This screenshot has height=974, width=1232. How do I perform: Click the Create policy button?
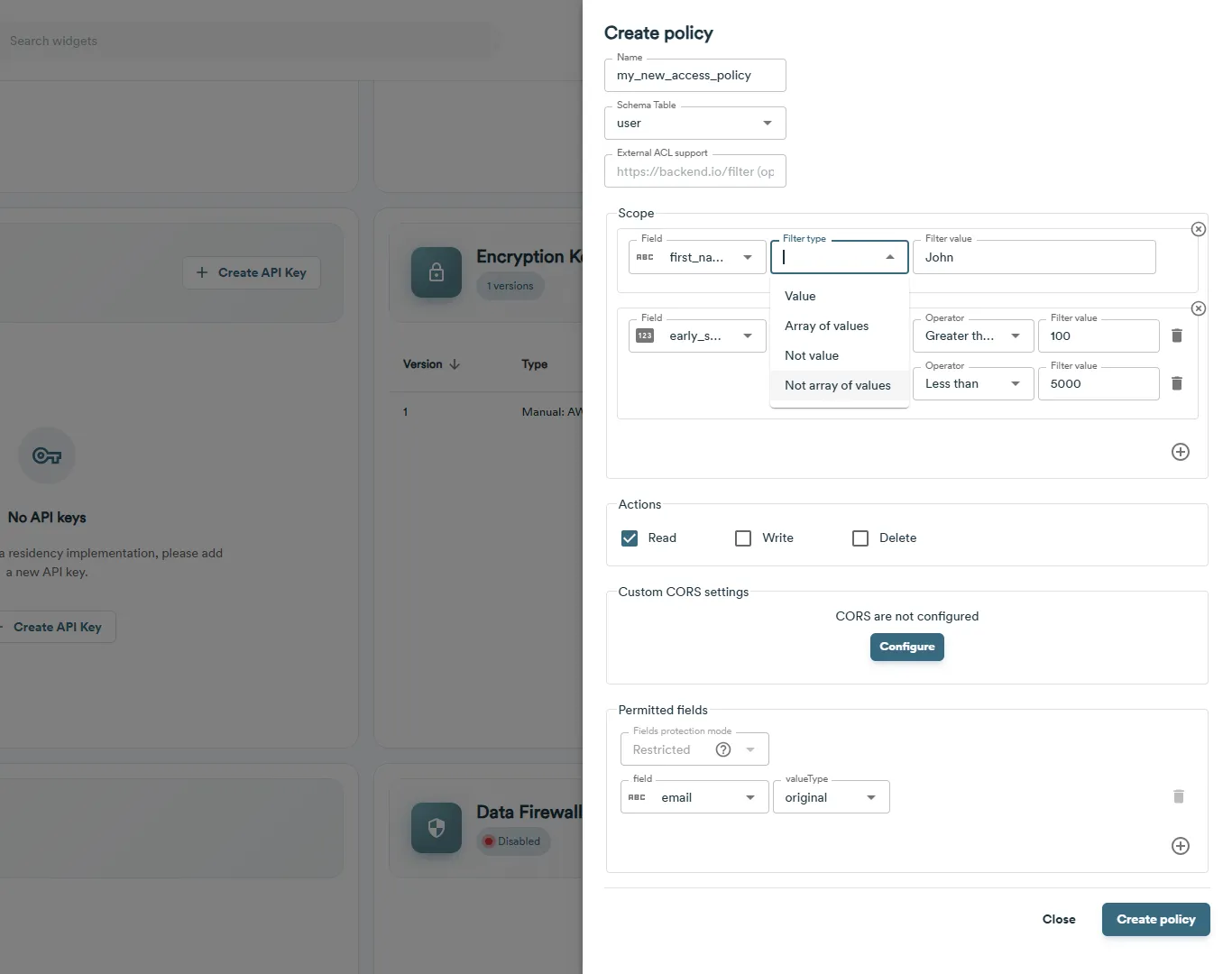[1156, 919]
